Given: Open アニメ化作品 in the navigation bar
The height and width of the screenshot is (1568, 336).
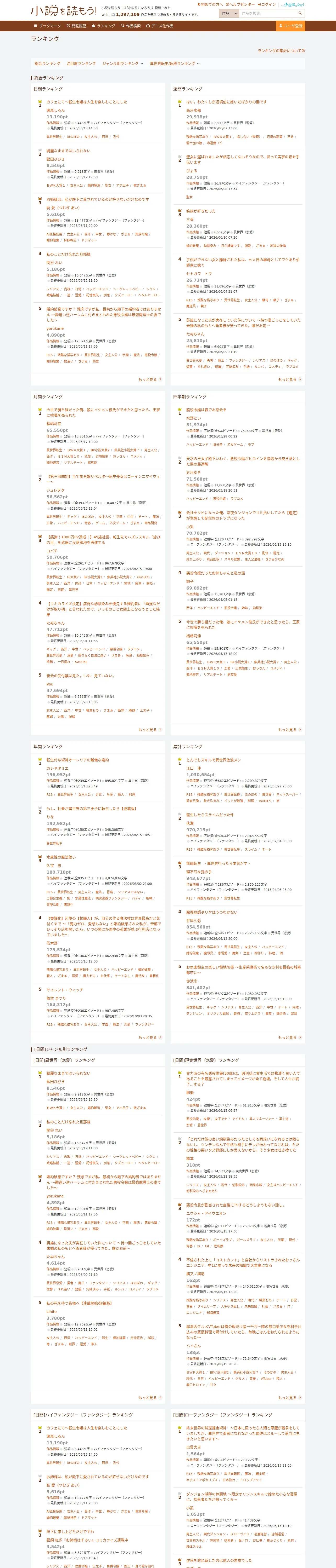Looking at the screenshot, I should 160,26.
